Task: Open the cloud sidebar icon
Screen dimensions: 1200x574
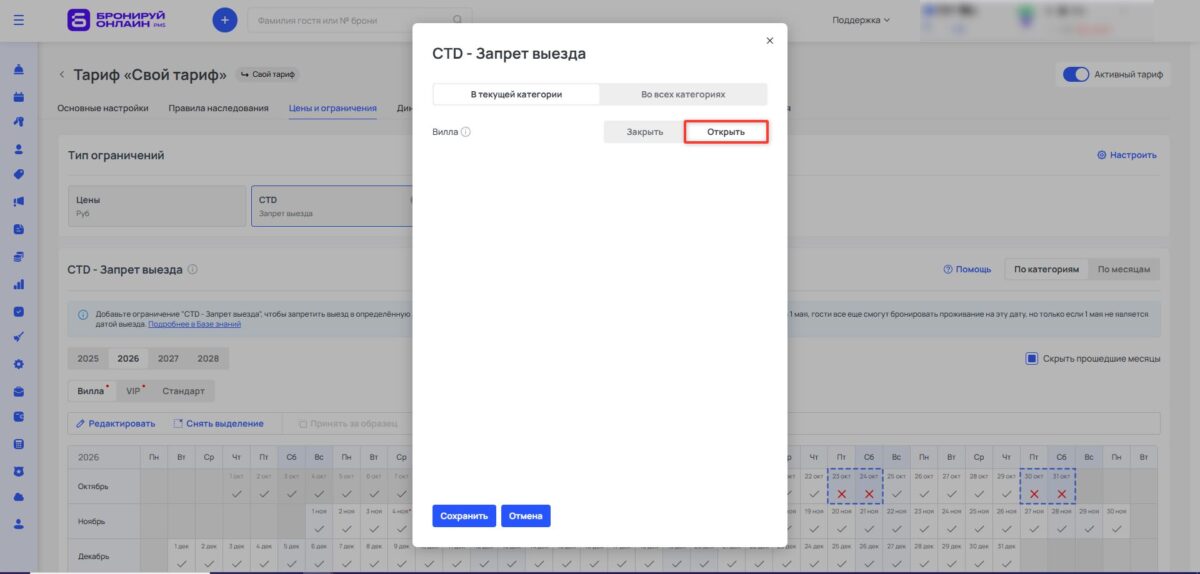Action: tap(19, 497)
